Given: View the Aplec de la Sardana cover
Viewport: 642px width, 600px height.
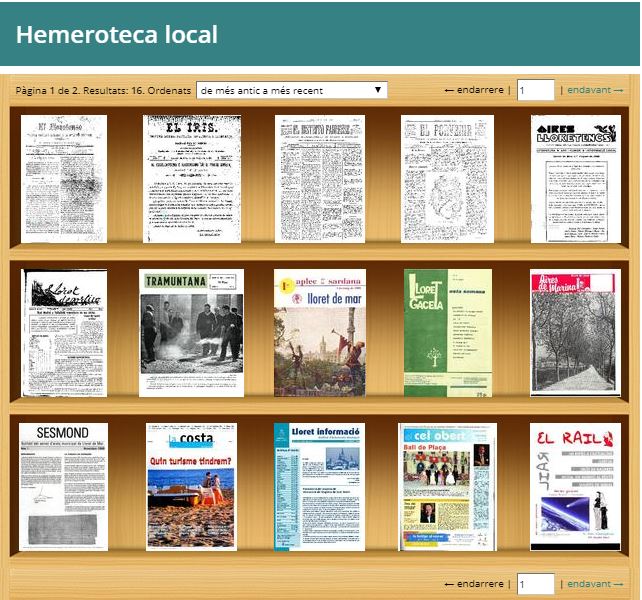Looking at the screenshot, I should click(x=319, y=333).
